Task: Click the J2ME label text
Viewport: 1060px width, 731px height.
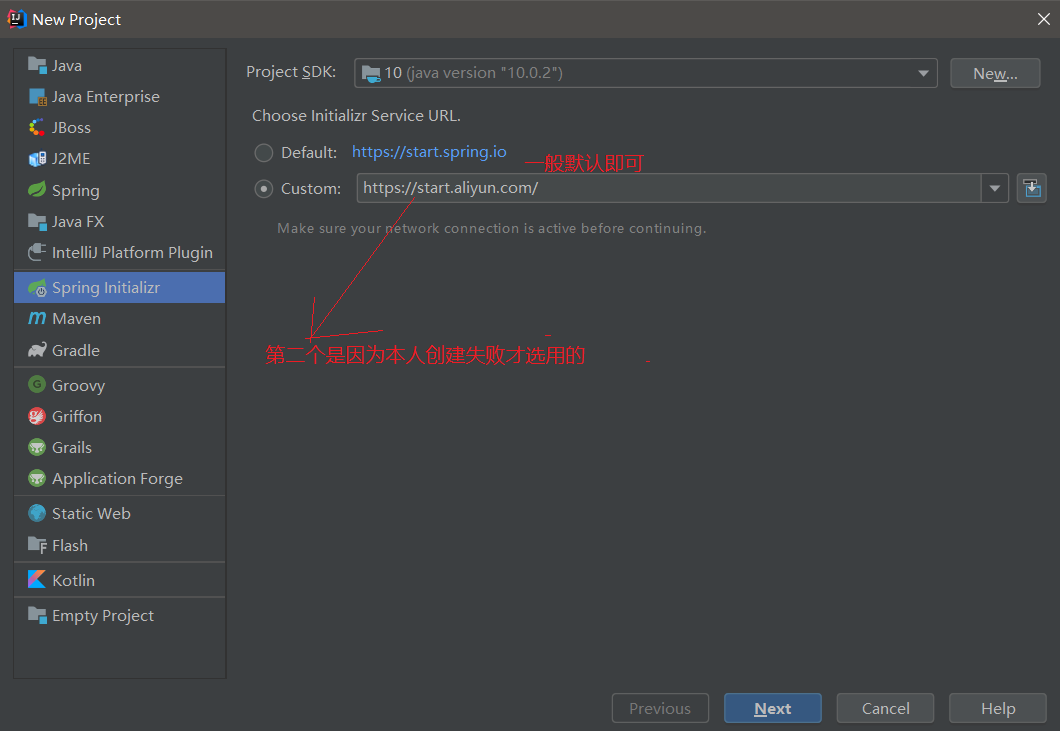Action: tap(71, 159)
